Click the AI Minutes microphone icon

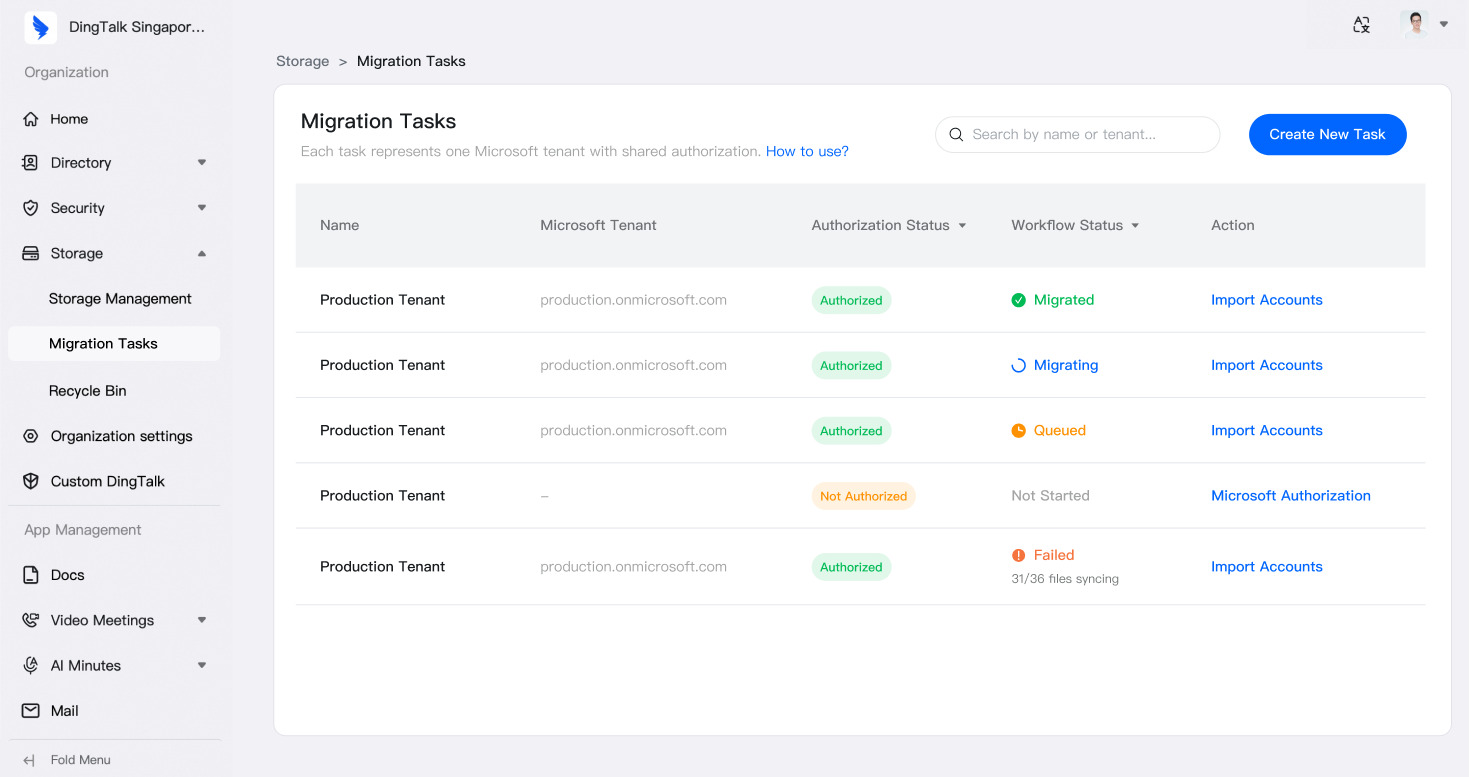pos(31,665)
